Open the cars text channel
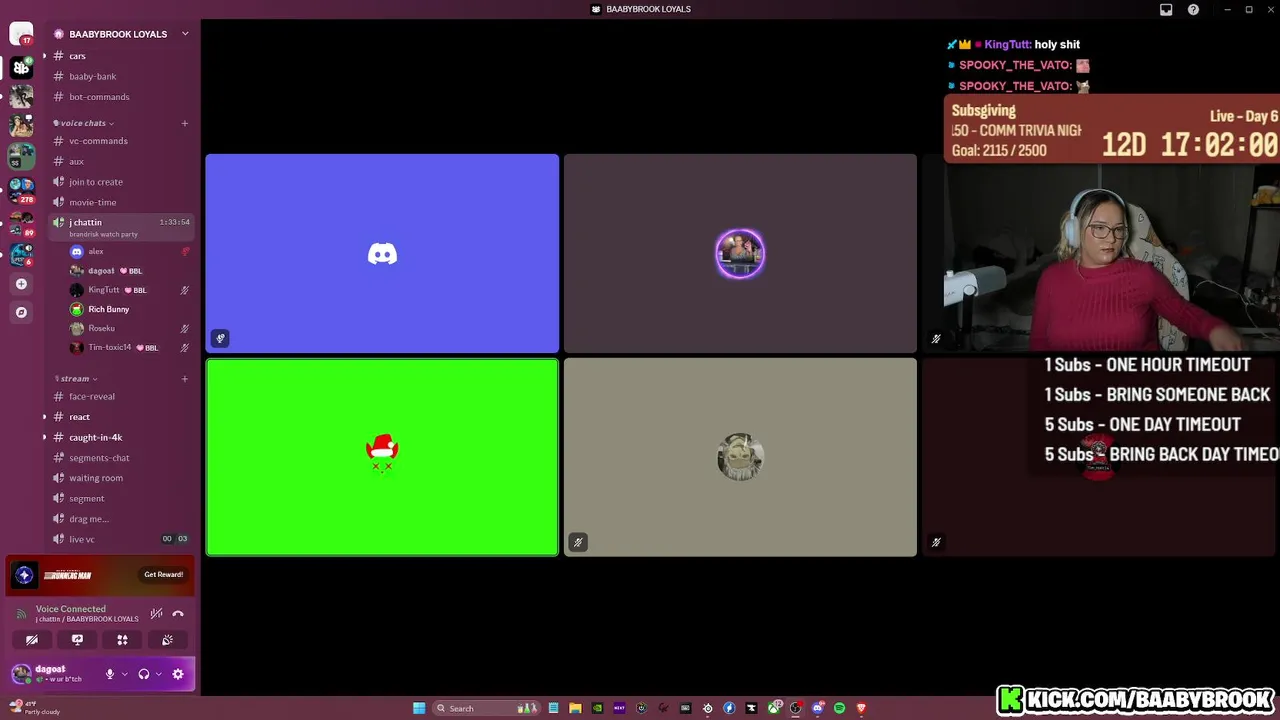Image resolution: width=1280 pixels, height=720 pixels. 120,56
